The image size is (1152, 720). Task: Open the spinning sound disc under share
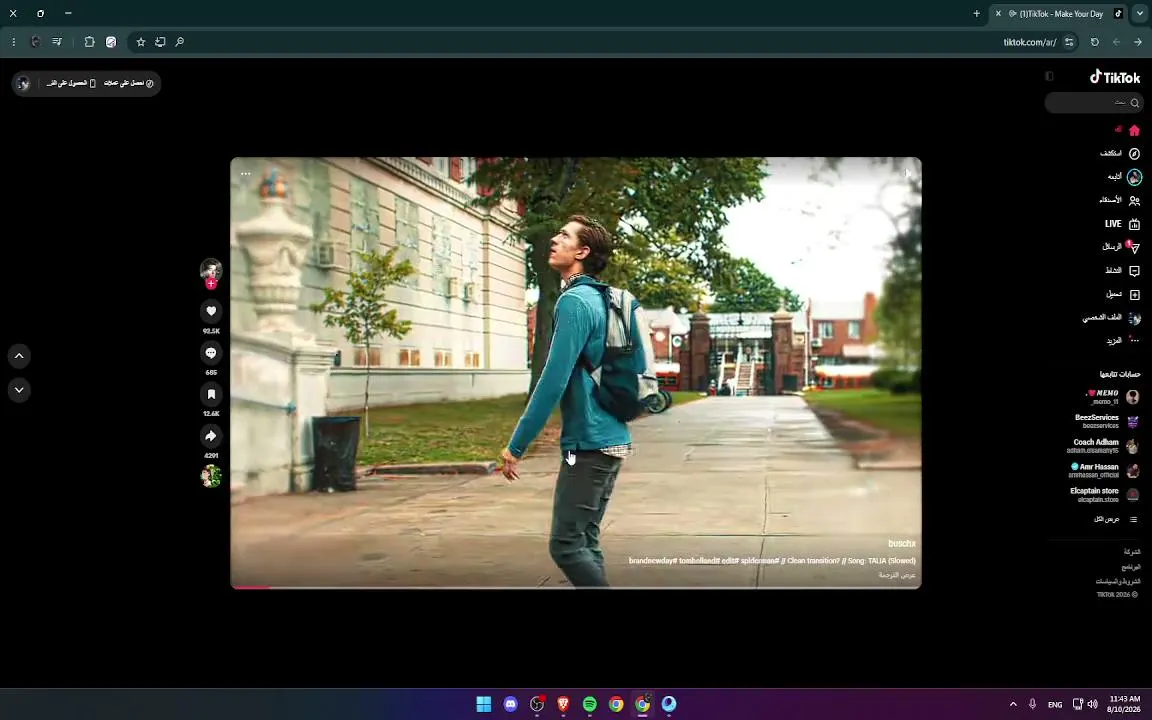[x=211, y=476]
